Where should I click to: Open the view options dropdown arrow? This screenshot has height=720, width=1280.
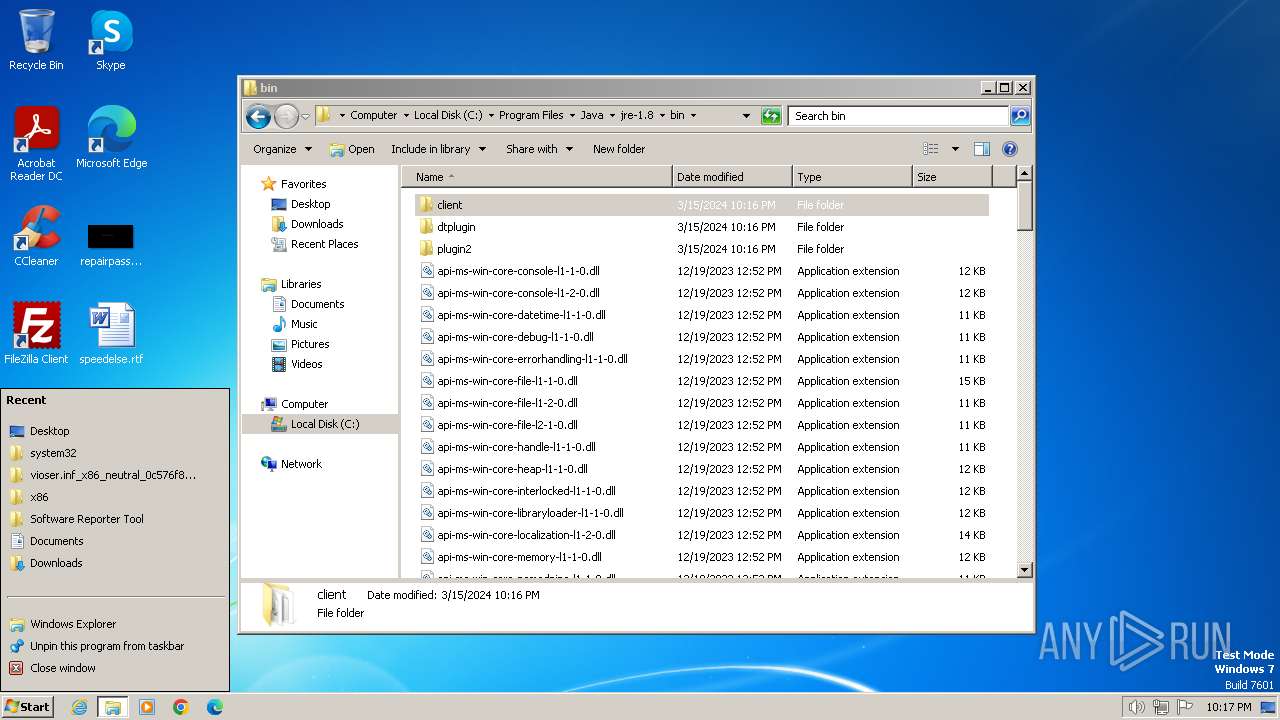coord(955,149)
